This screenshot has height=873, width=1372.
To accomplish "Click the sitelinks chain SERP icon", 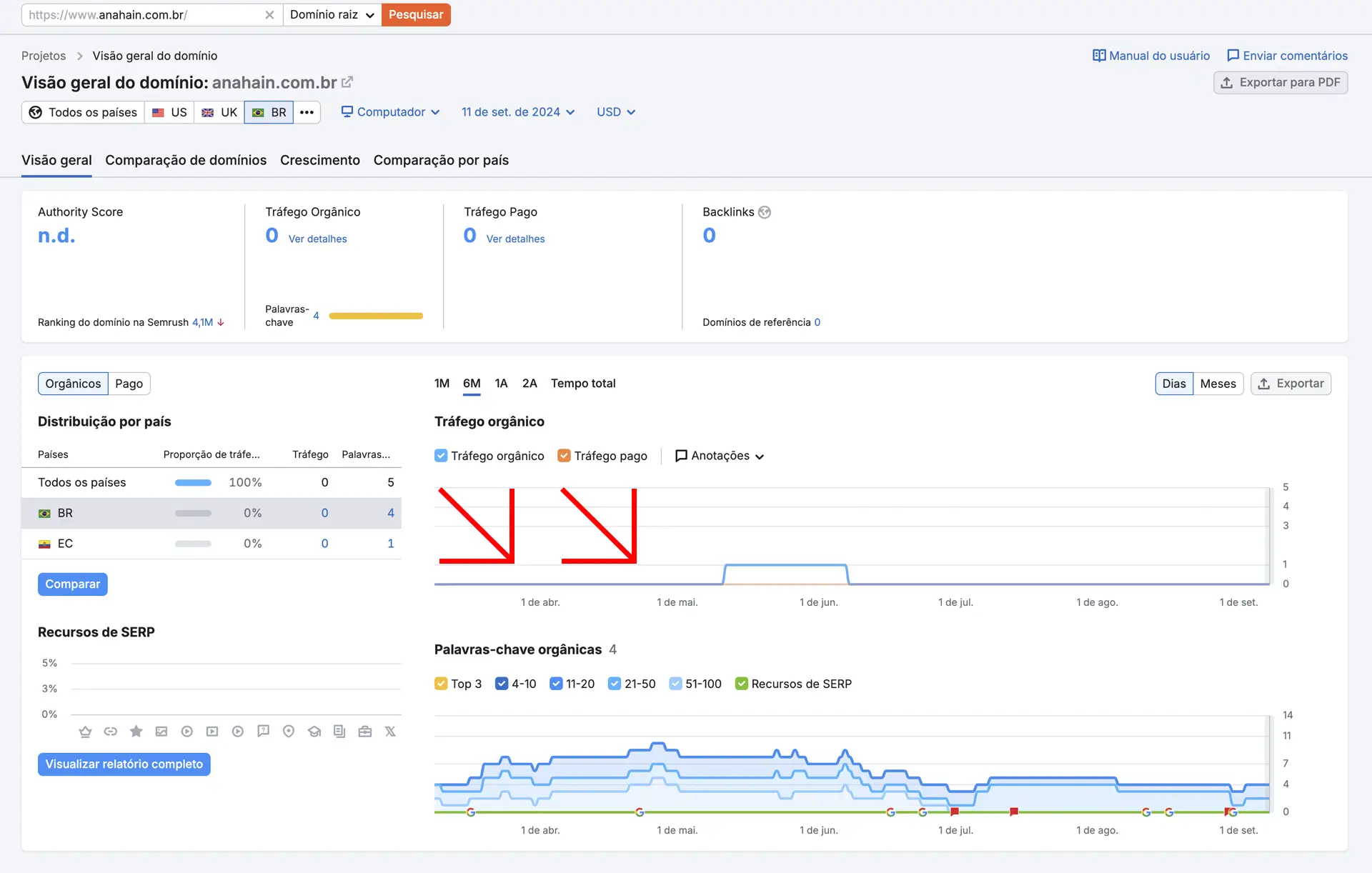I will pyautogui.click(x=111, y=732).
